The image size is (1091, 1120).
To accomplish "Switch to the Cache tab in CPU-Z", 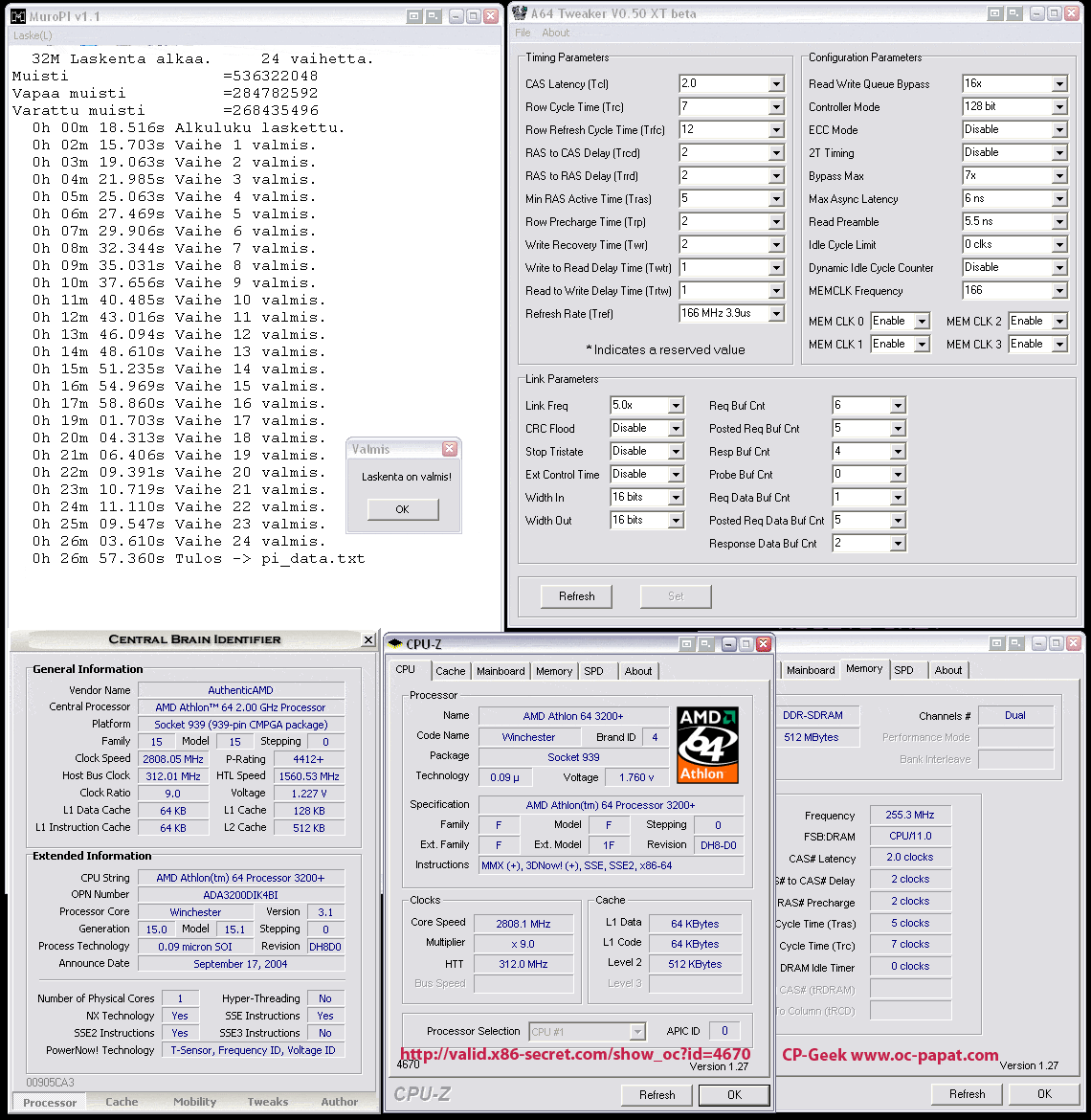I will (450, 671).
